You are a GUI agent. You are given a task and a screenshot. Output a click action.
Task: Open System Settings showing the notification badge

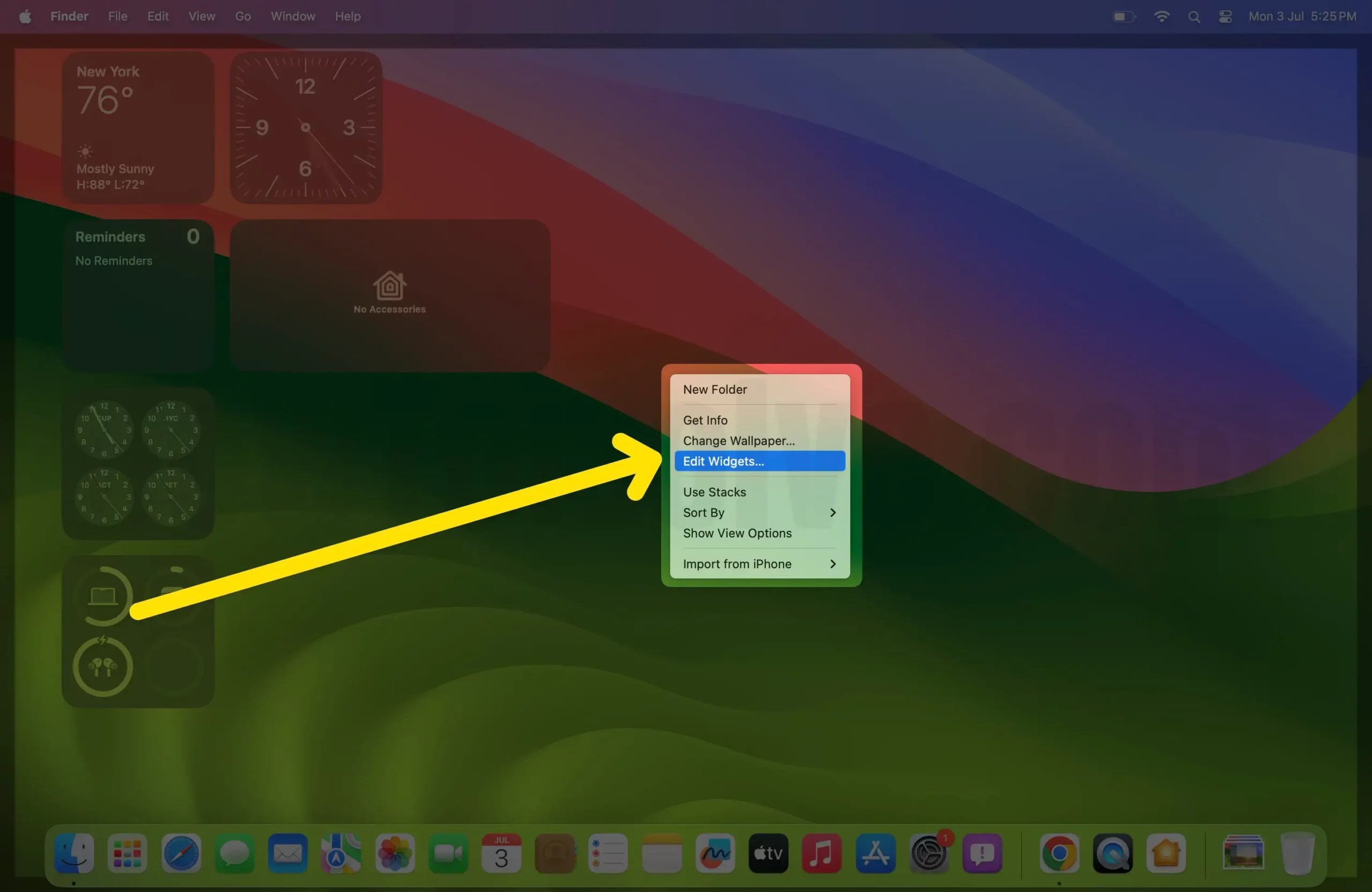click(929, 853)
